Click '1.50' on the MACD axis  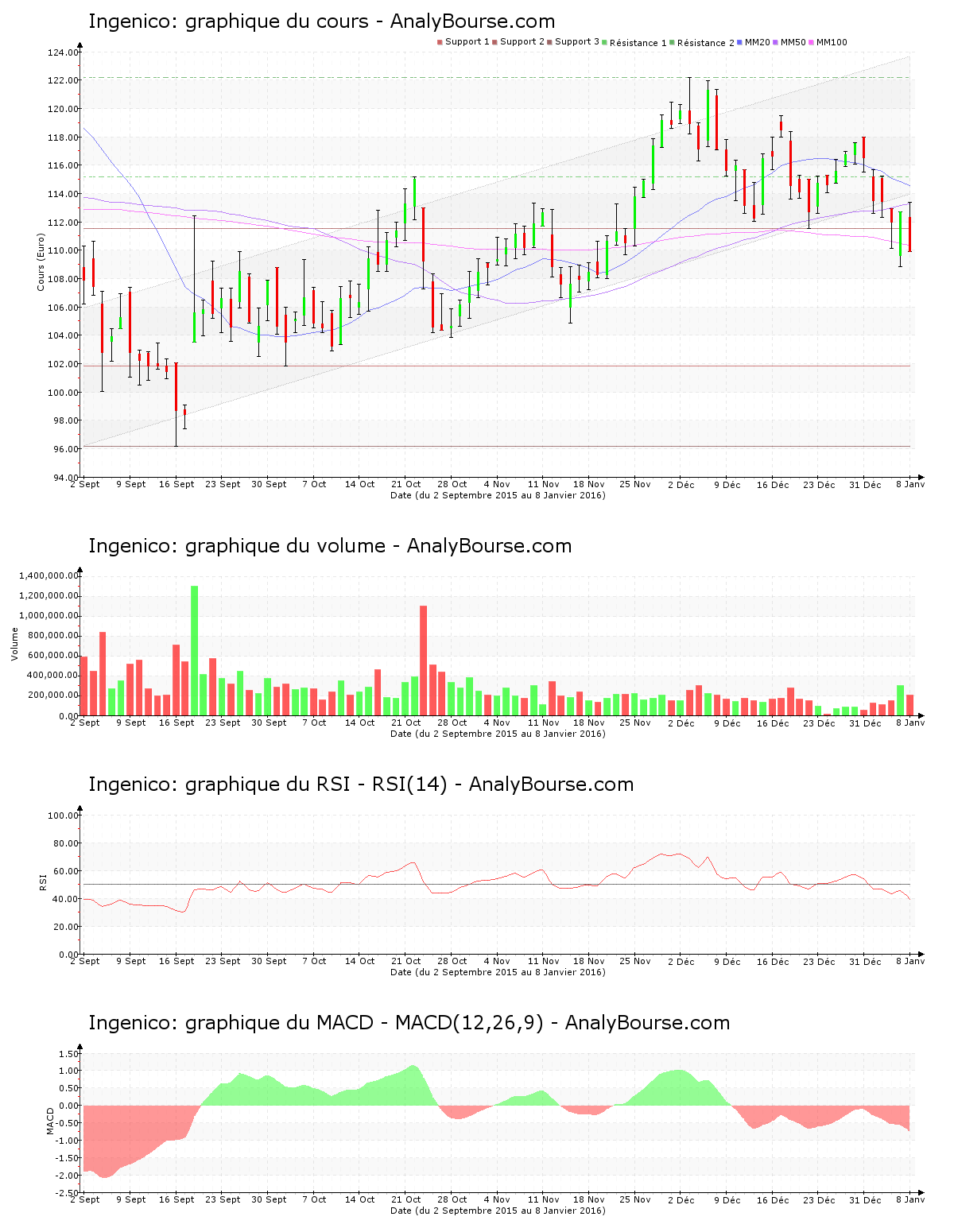pyautogui.click(x=69, y=1054)
